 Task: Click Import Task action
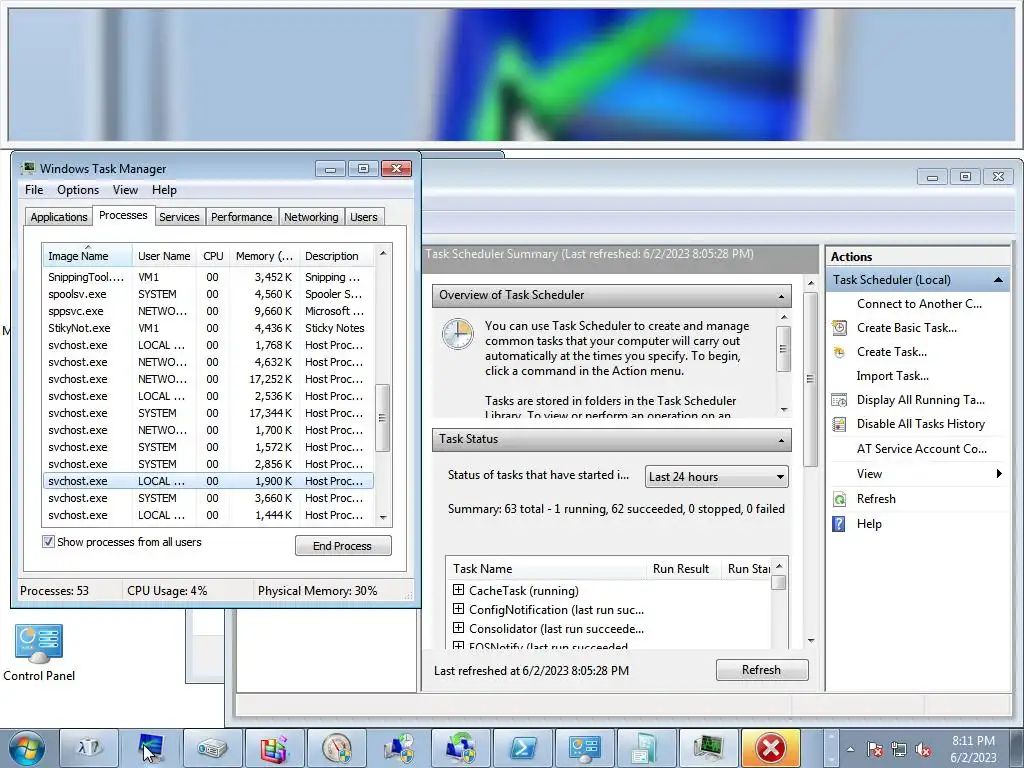[892, 376]
